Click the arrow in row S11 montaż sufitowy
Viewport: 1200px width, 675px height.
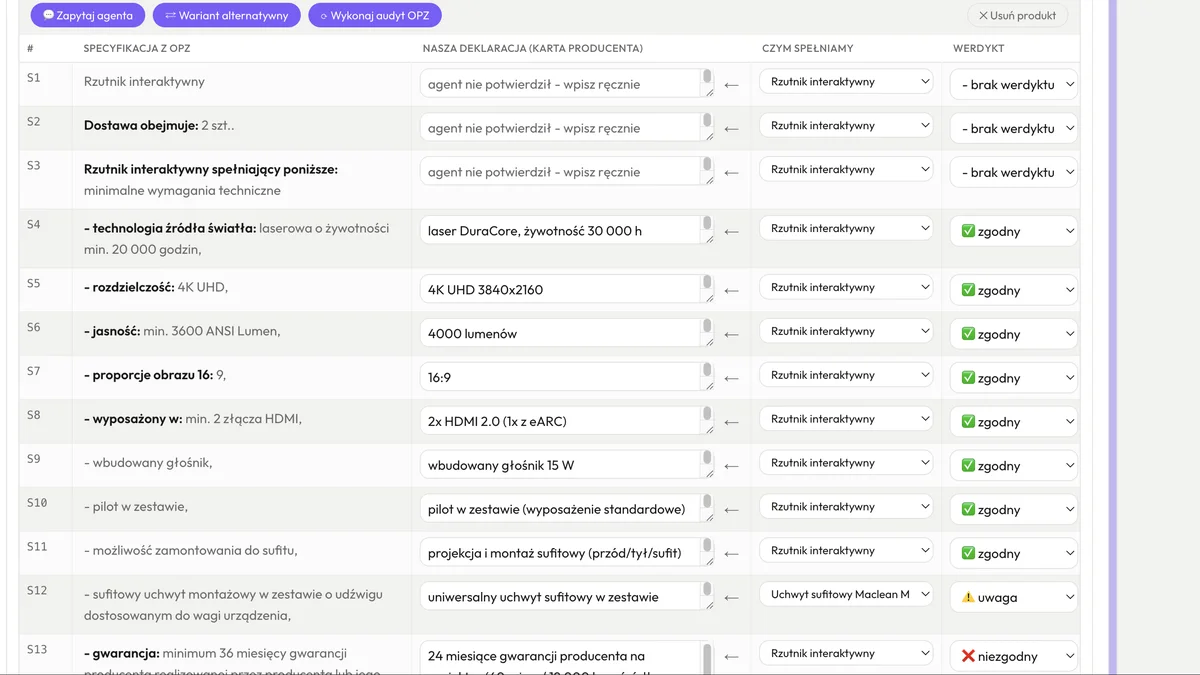coord(731,555)
